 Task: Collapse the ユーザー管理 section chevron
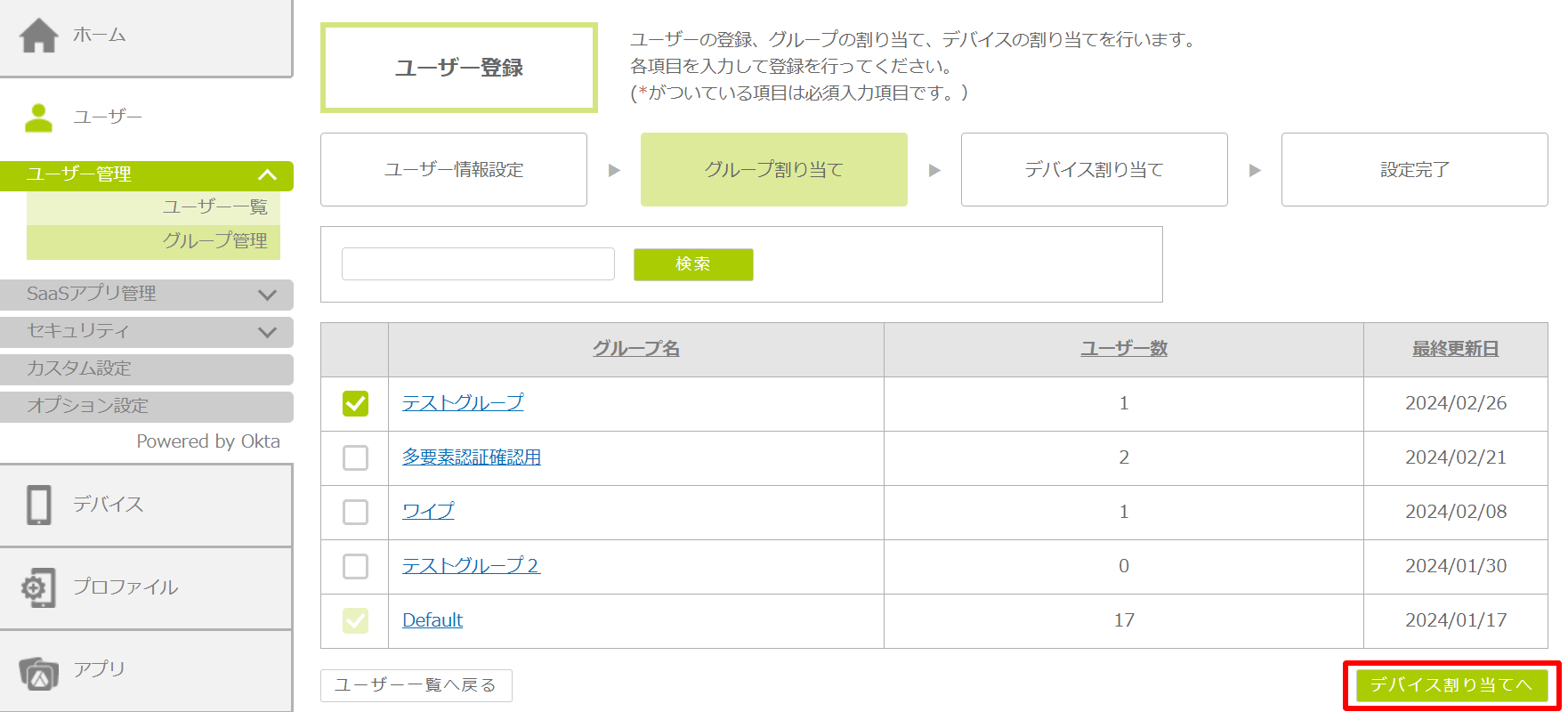click(267, 175)
